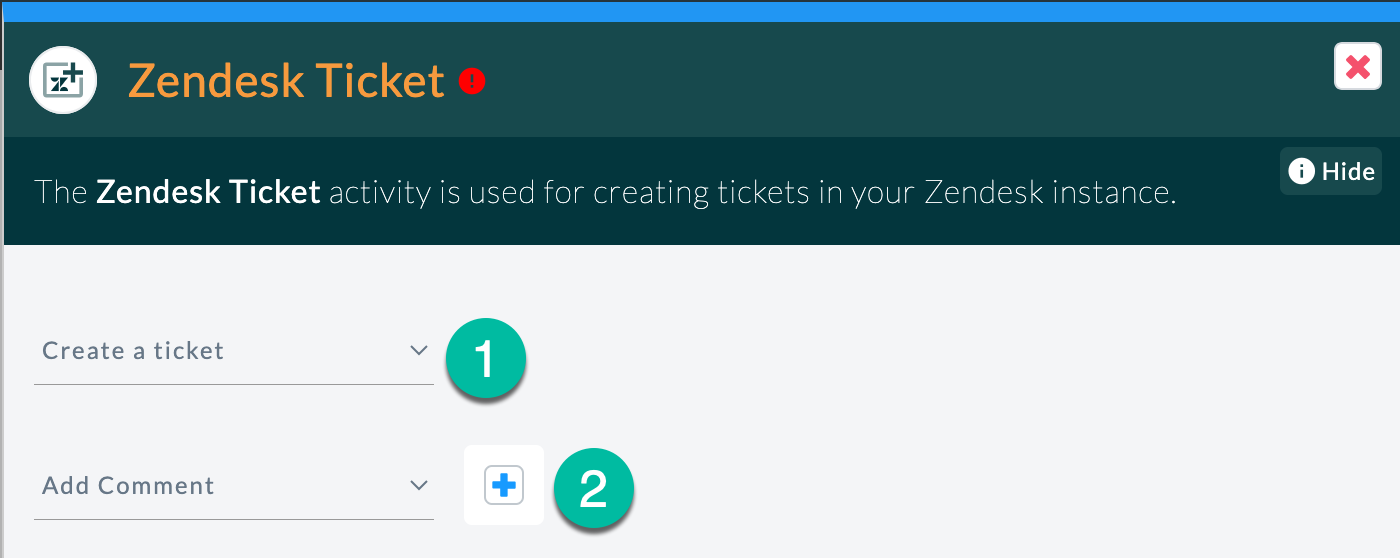This screenshot has width=1400, height=558.
Task: Click the red error alert indicator
Action: point(472,81)
